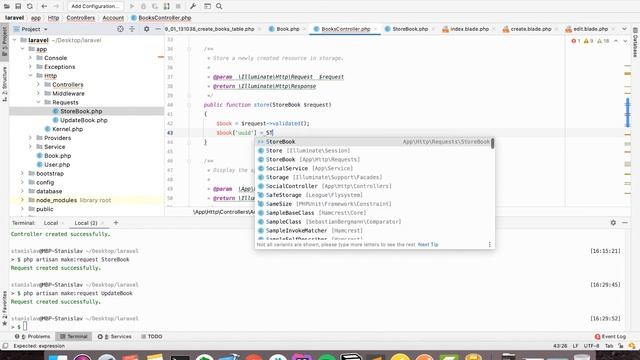The width and height of the screenshot is (640, 360).
Task: Open Project panel gear options
Action: 147,29
